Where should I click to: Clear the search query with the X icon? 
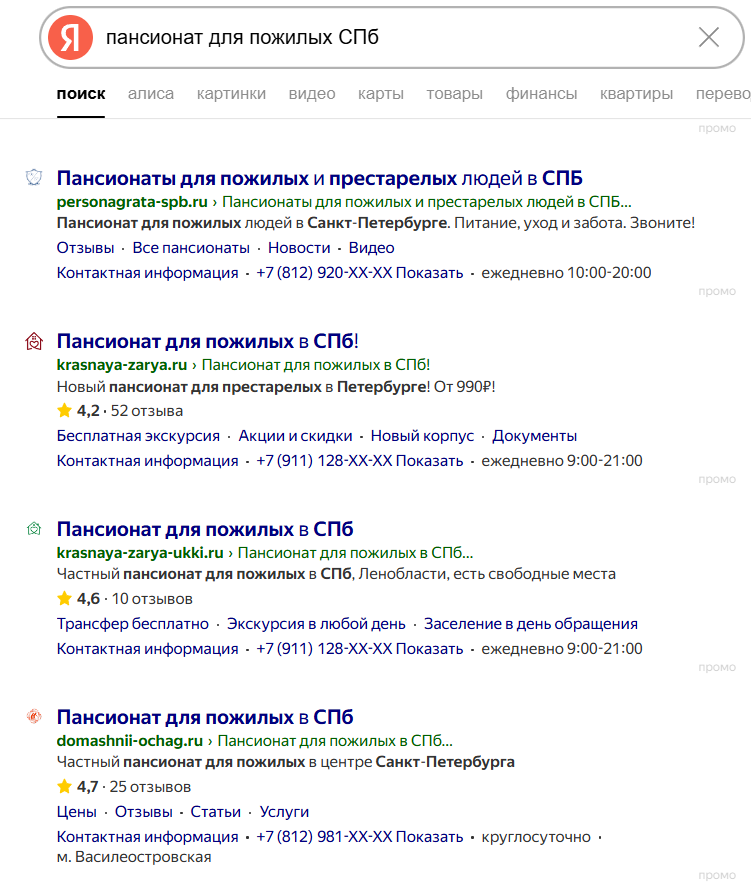pyautogui.click(x=709, y=38)
